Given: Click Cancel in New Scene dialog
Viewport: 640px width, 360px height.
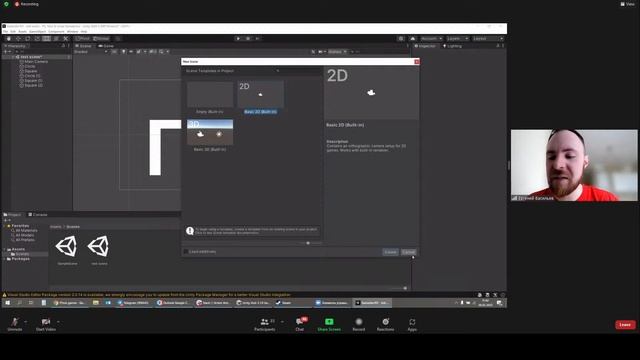Looking at the screenshot, I should pyautogui.click(x=408, y=252).
